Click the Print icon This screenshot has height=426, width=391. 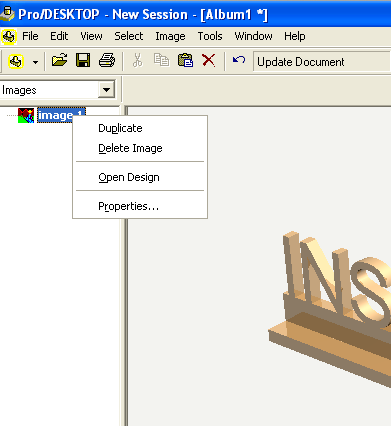tap(107, 61)
